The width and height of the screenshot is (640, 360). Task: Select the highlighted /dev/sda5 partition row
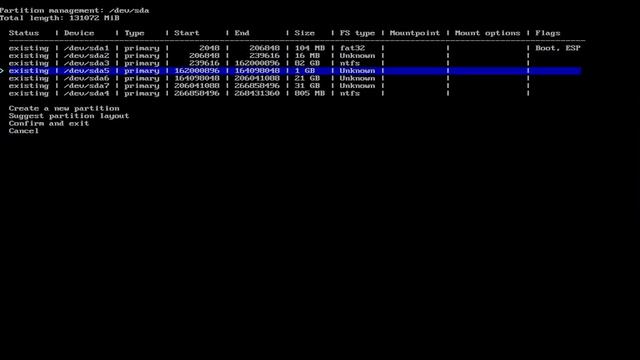[295, 71]
